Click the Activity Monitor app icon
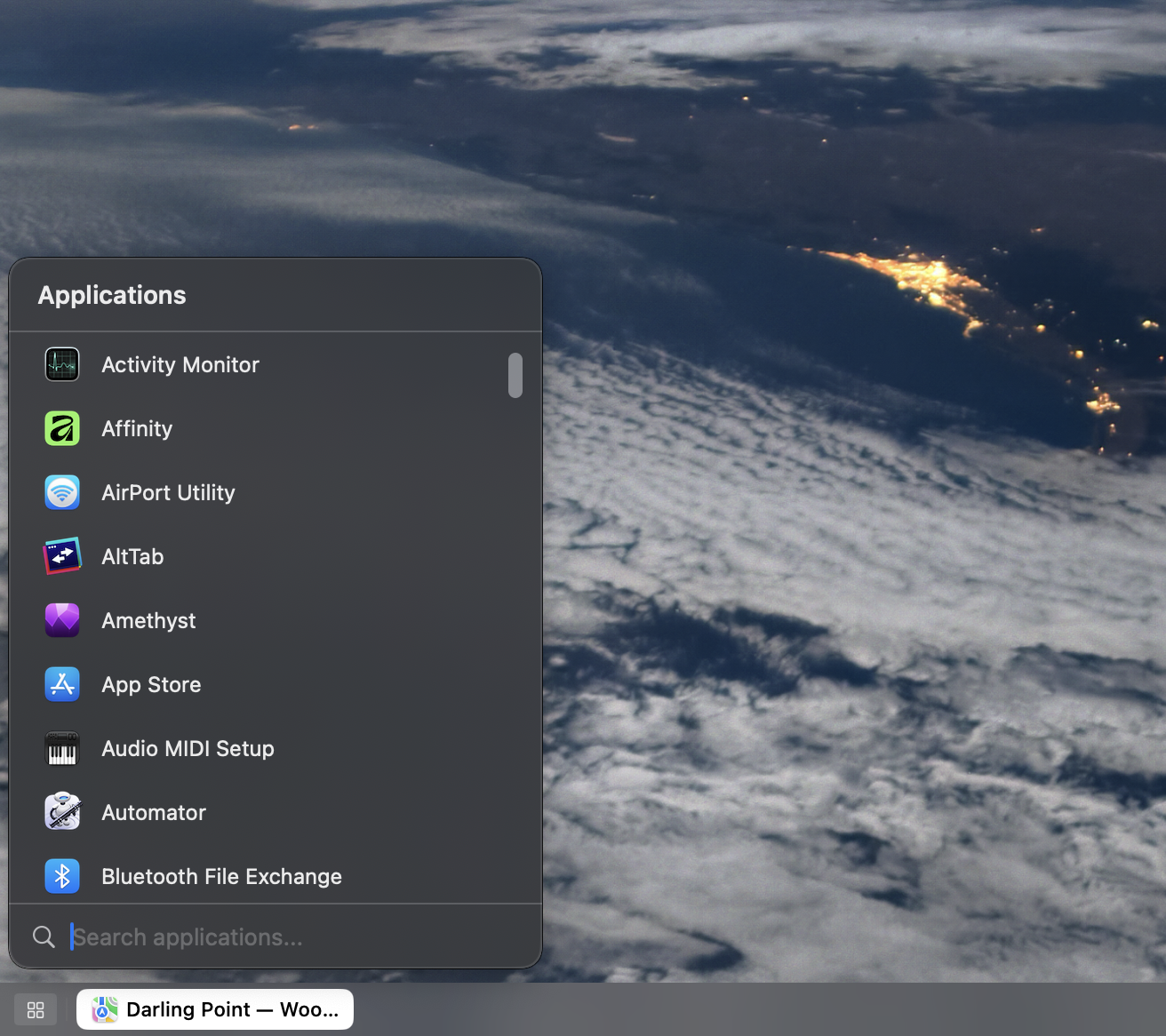The height and width of the screenshot is (1036, 1166). pos(61,364)
